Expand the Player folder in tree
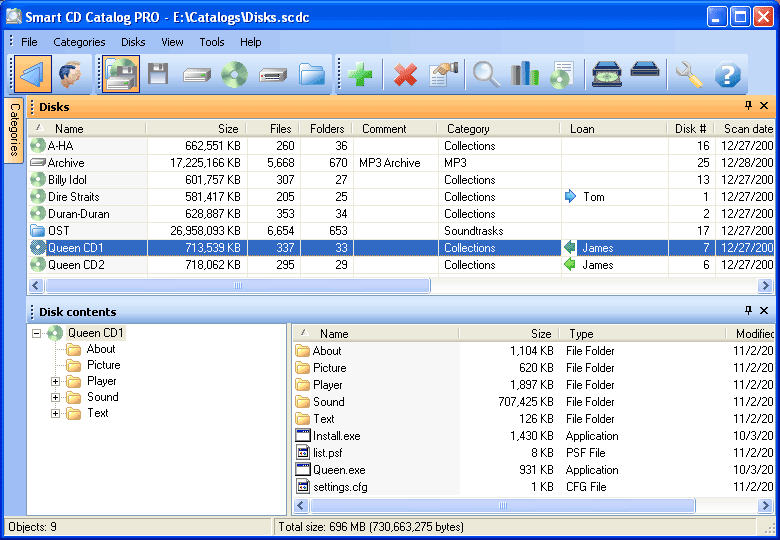The width and height of the screenshot is (780, 540). click(x=57, y=381)
